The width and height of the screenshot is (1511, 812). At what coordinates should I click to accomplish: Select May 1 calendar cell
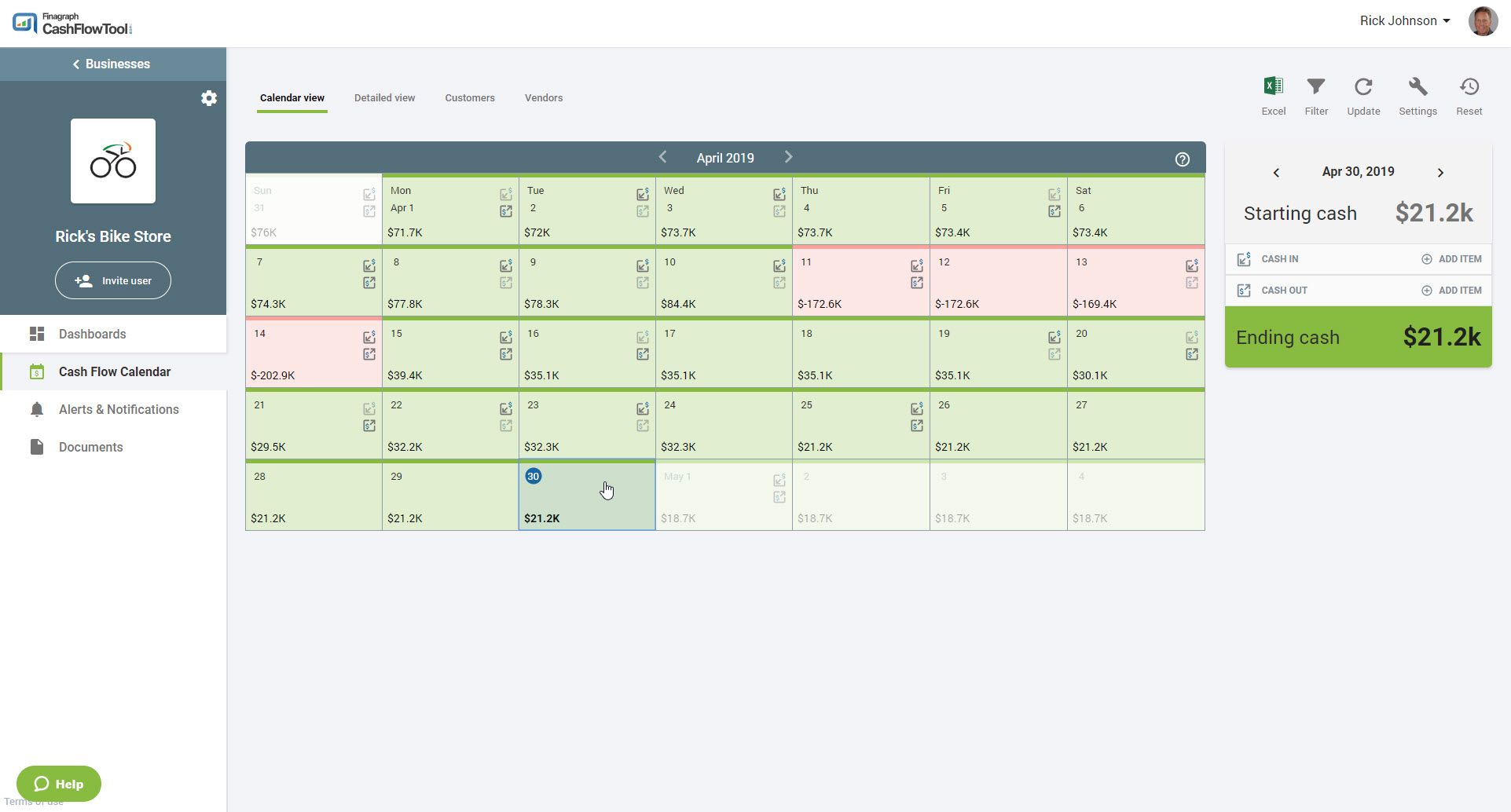click(724, 496)
